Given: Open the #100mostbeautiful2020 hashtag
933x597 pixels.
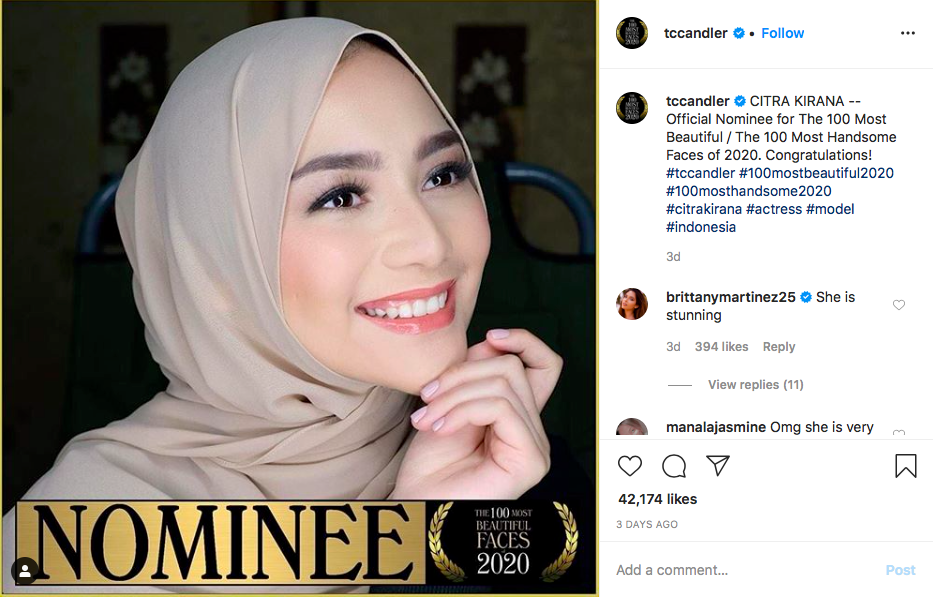Looking at the screenshot, I should coord(816,173).
